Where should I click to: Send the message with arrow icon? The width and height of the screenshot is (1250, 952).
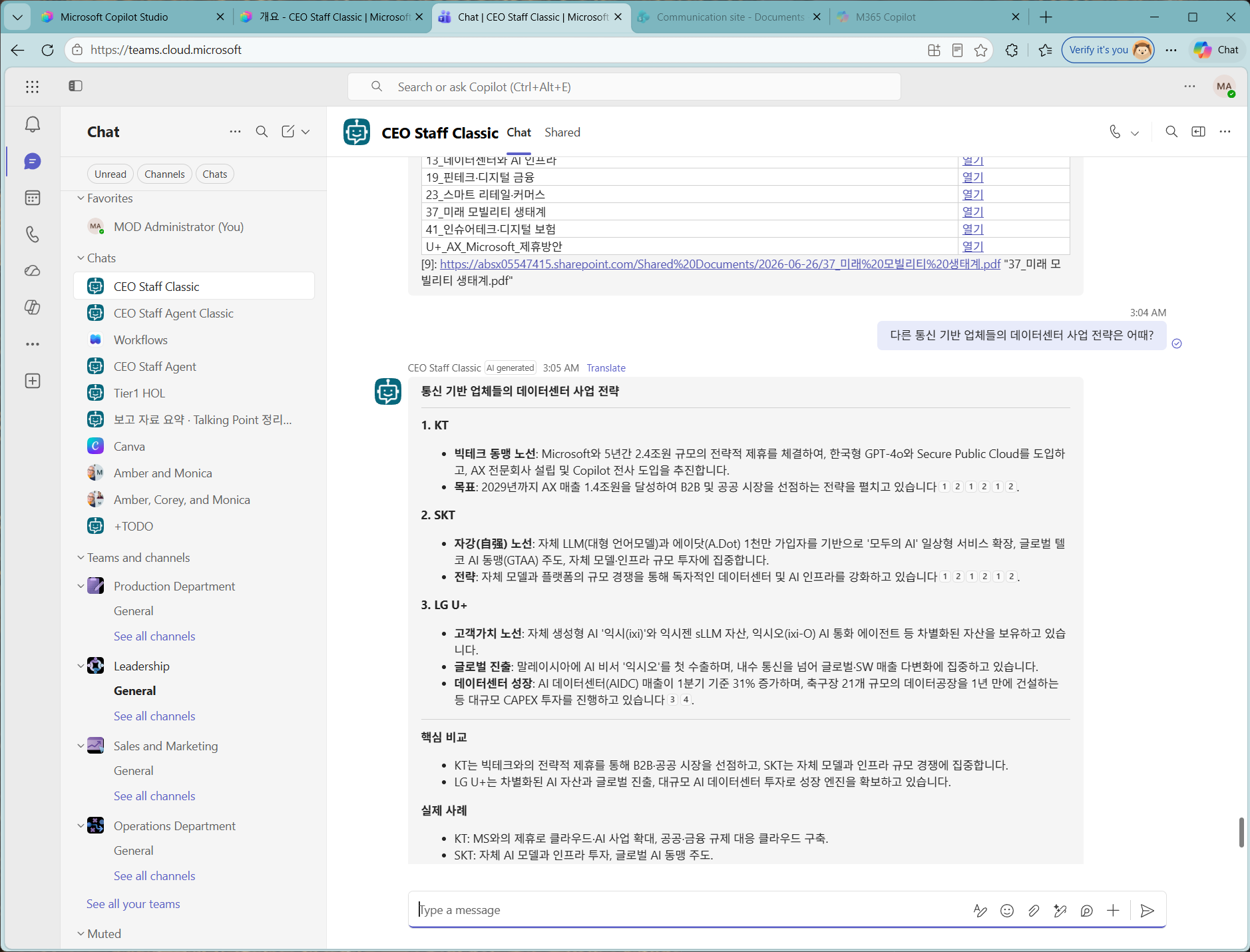(x=1147, y=910)
